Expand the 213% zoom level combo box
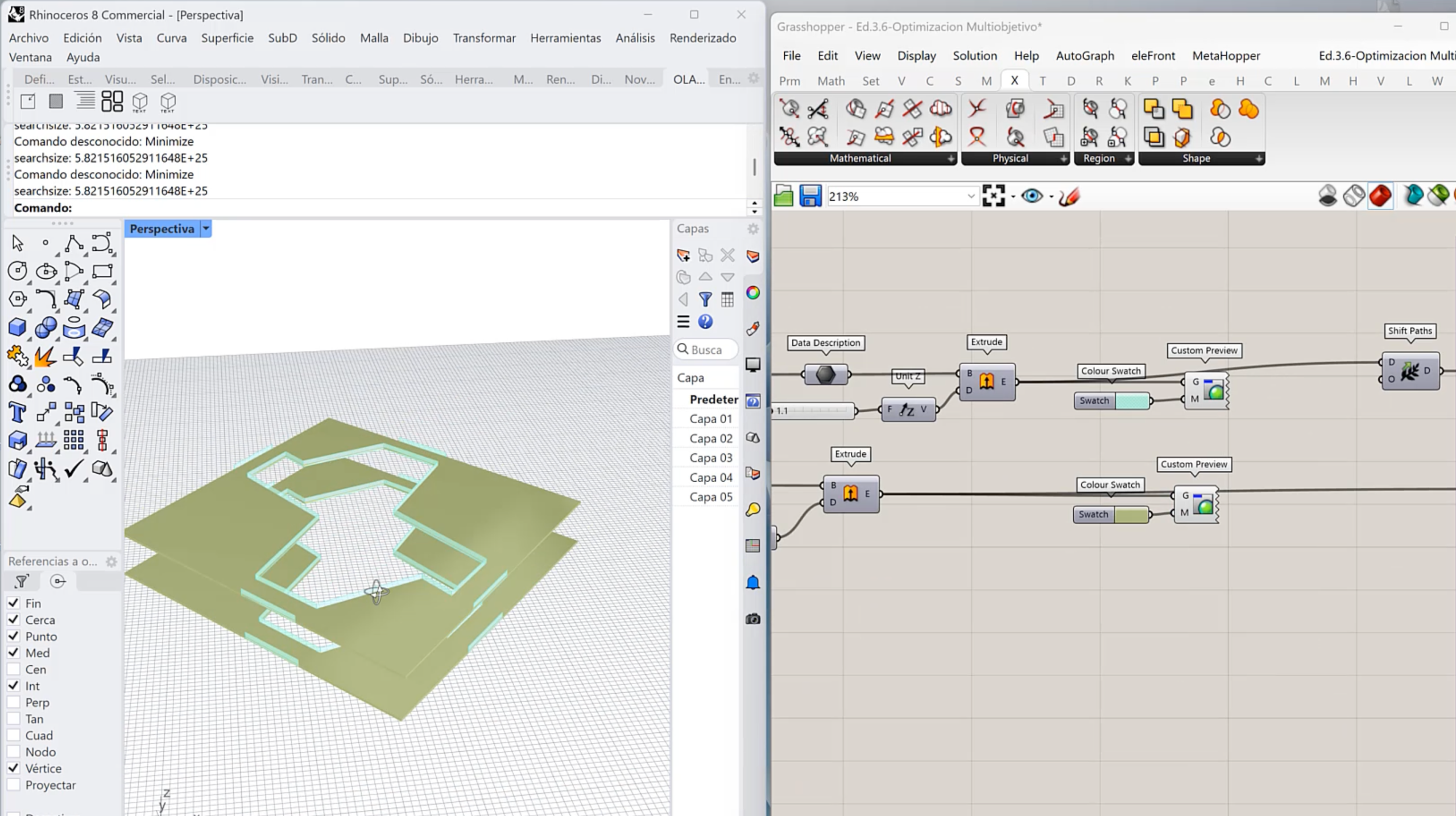The height and width of the screenshot is (816, 1456). point(970,196)
